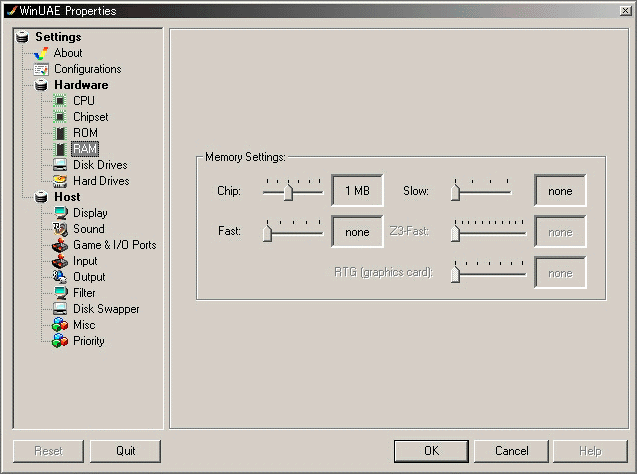The width and height of the screenshot is (637, 474).
Task: Open Display settings via monitor icon
Action: click(x=60, y=213)
